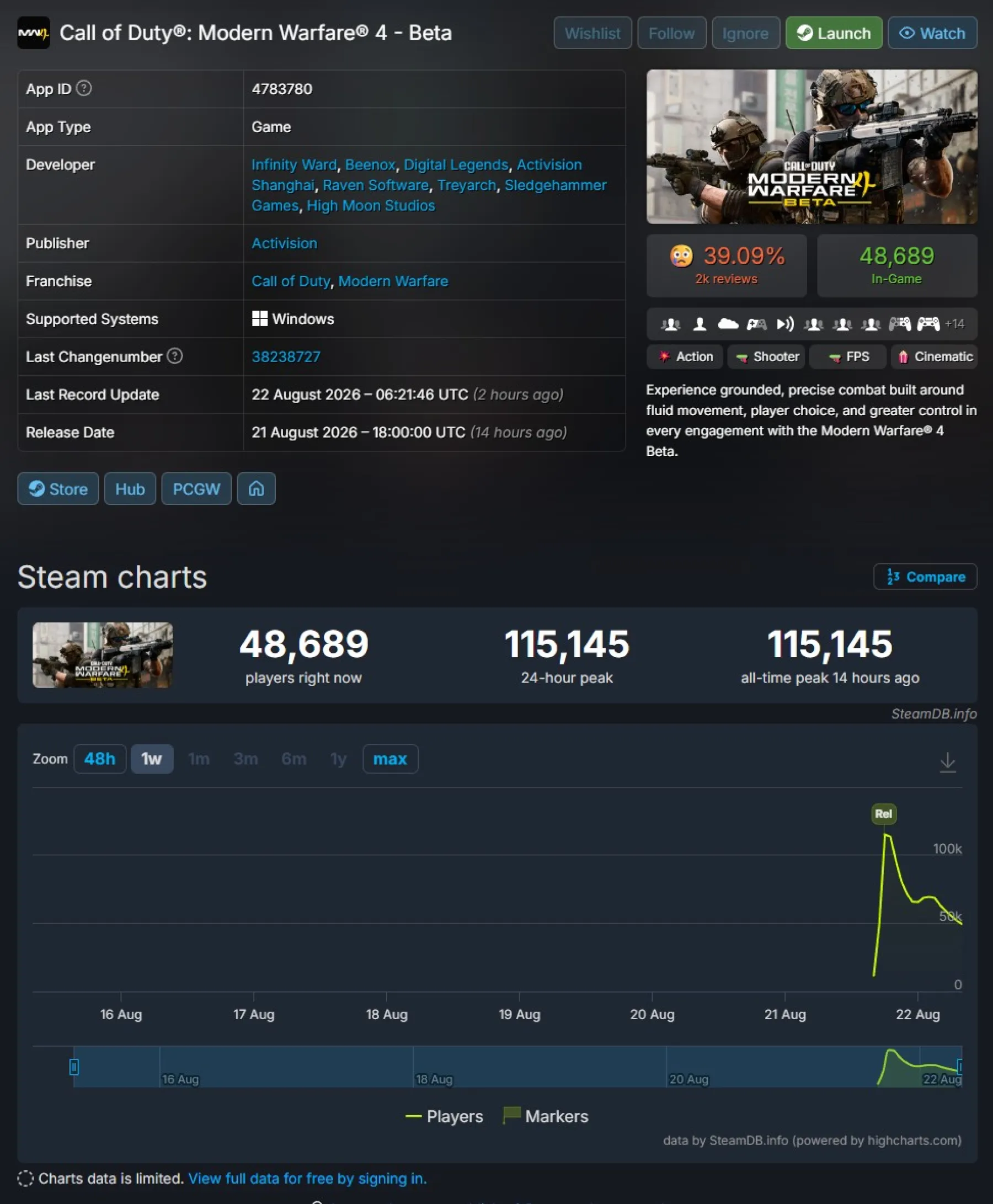Click the left navigator range handle
This screenshot has width=993, height=1204.
(x=74, y=1067)
